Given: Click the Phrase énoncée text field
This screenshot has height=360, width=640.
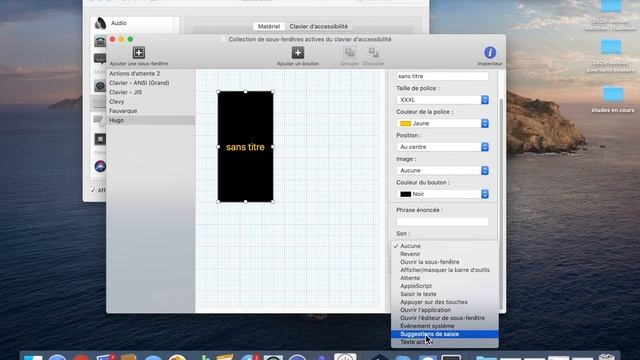Looking at the screenshot, I should (x=442, y=222).
